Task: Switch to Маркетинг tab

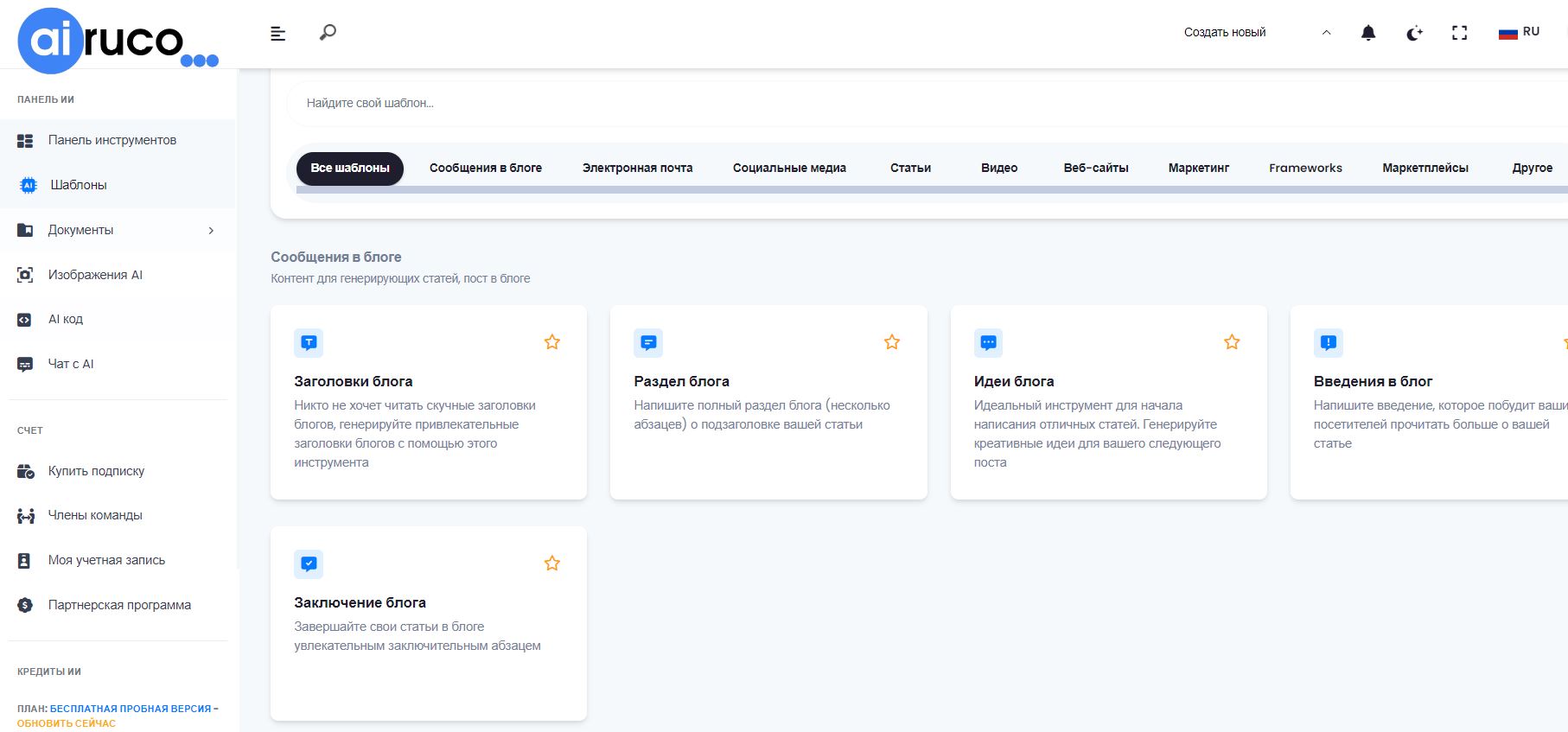Action: [1199, 168]
